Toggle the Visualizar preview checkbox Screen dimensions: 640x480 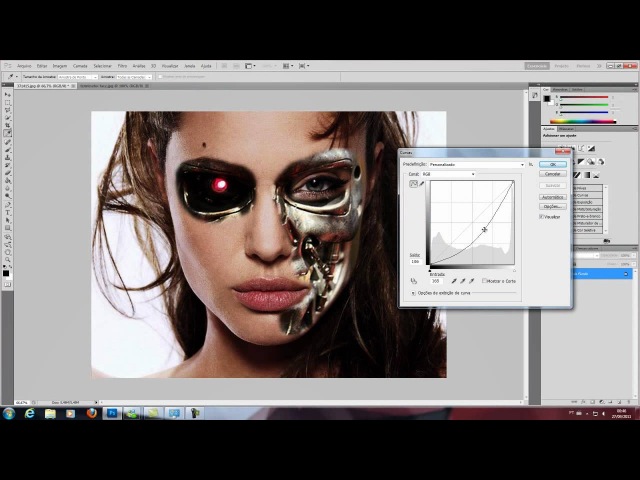pos(542,216)
